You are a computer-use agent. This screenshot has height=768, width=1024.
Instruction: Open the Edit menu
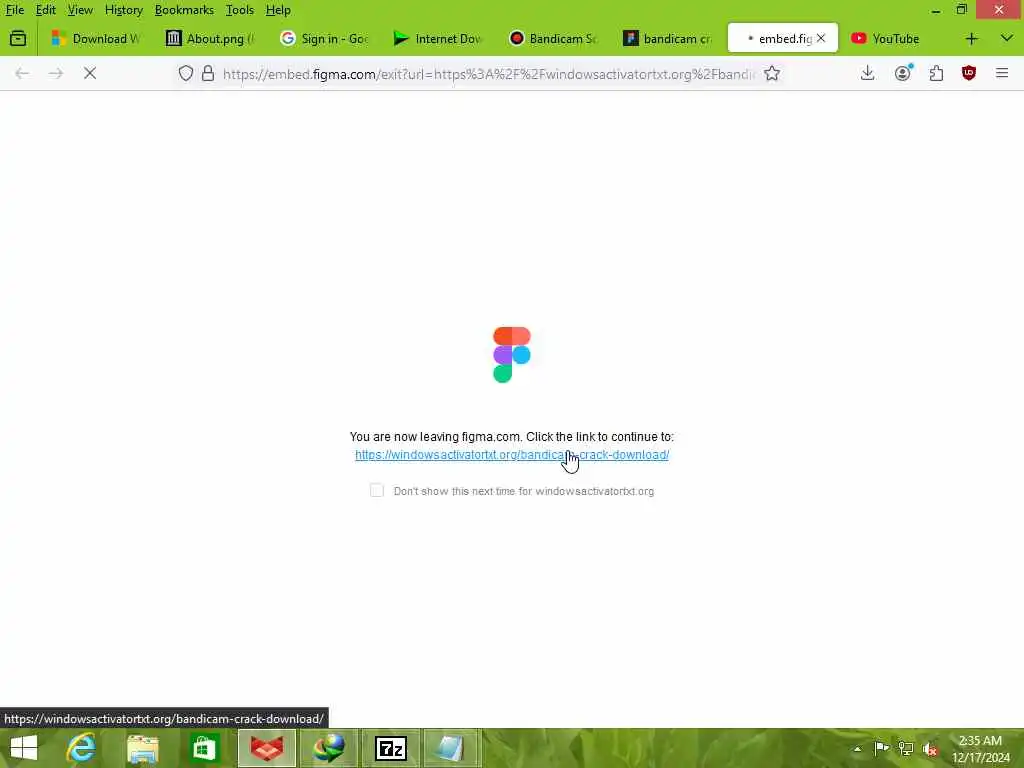45,10
